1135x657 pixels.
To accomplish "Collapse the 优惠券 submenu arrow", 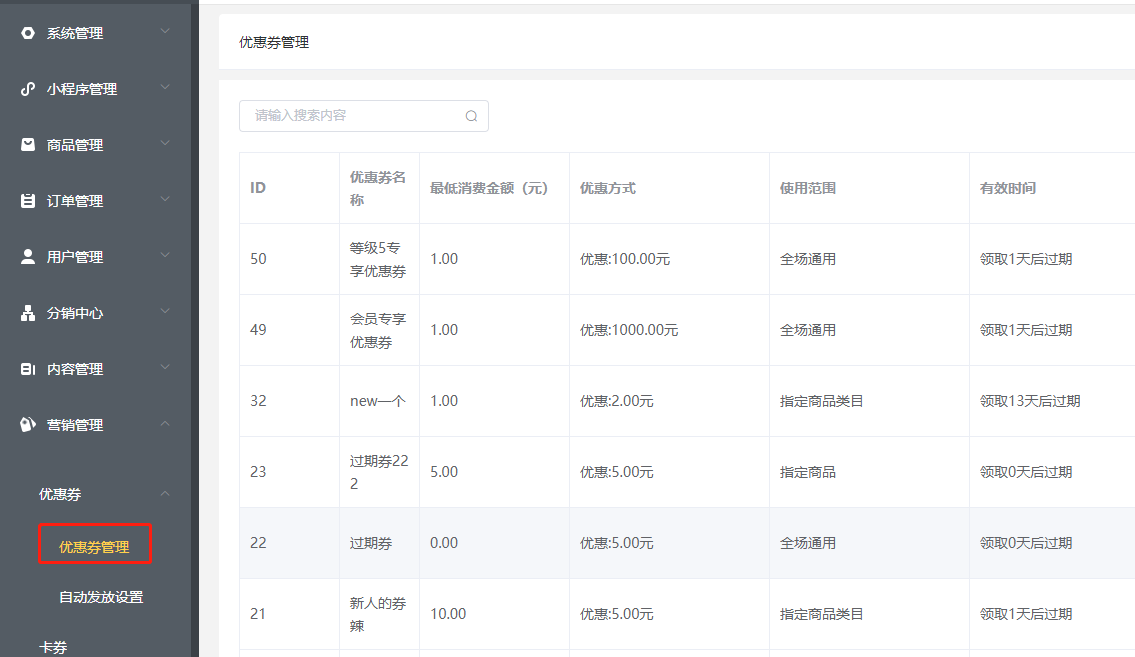I will point(165,493).
